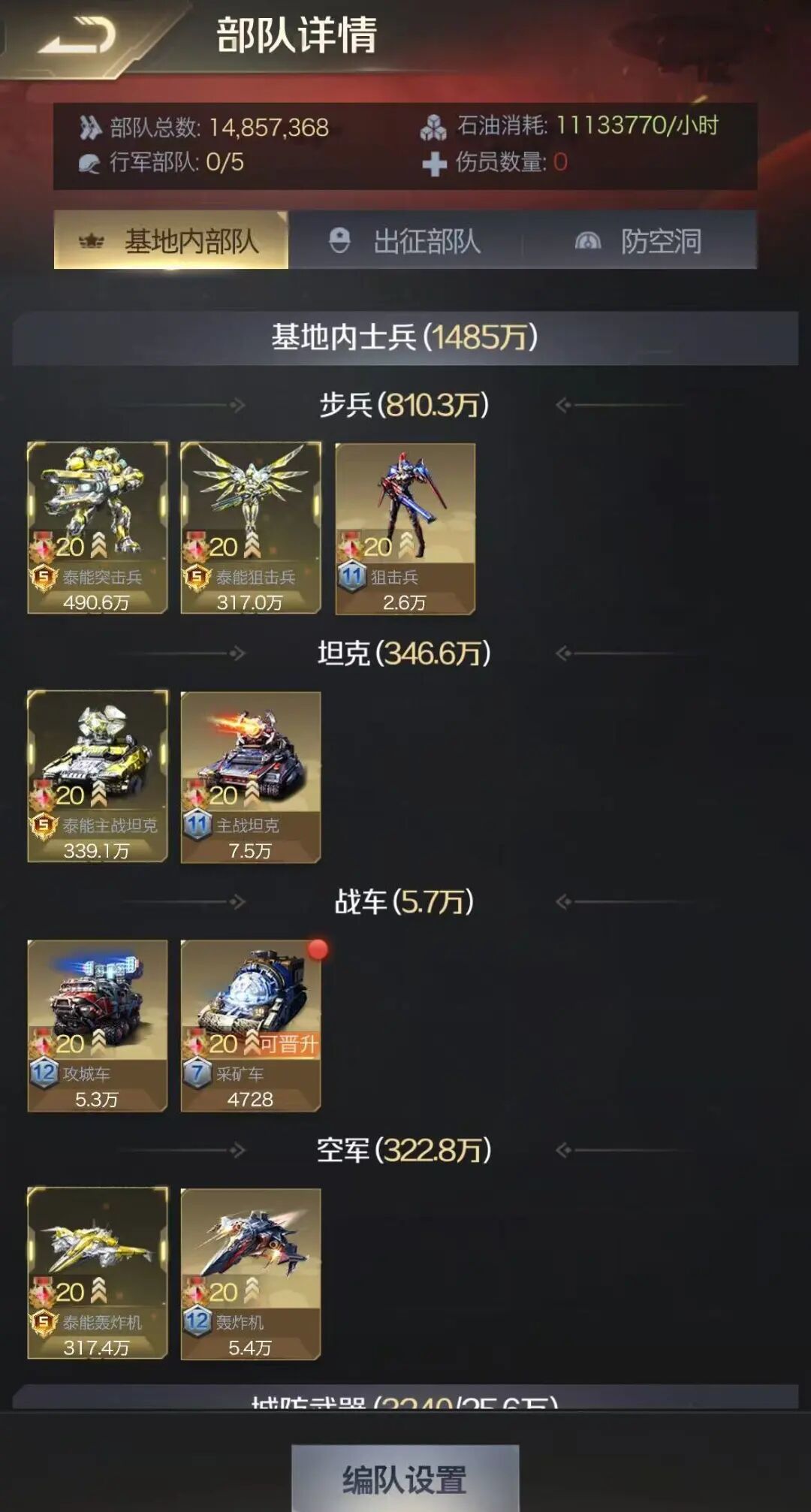Select the 轰炸机 level 12 unit card

(x=251, y=1274)
